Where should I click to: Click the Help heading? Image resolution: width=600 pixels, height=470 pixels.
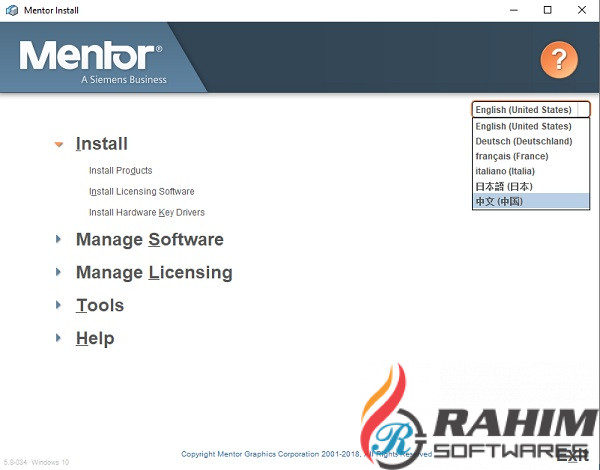(x=95, y=338)
